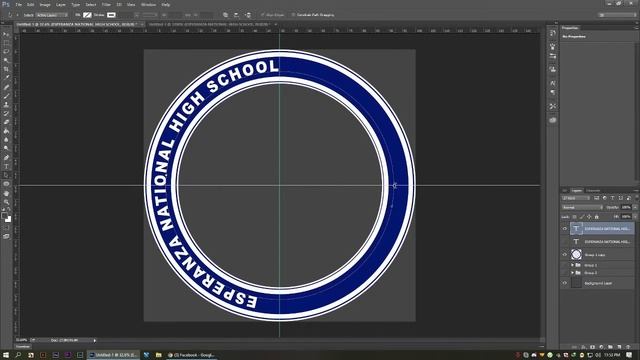Hide the ellipse shape layer
The image size is (640, 360).
coord(565,255)
